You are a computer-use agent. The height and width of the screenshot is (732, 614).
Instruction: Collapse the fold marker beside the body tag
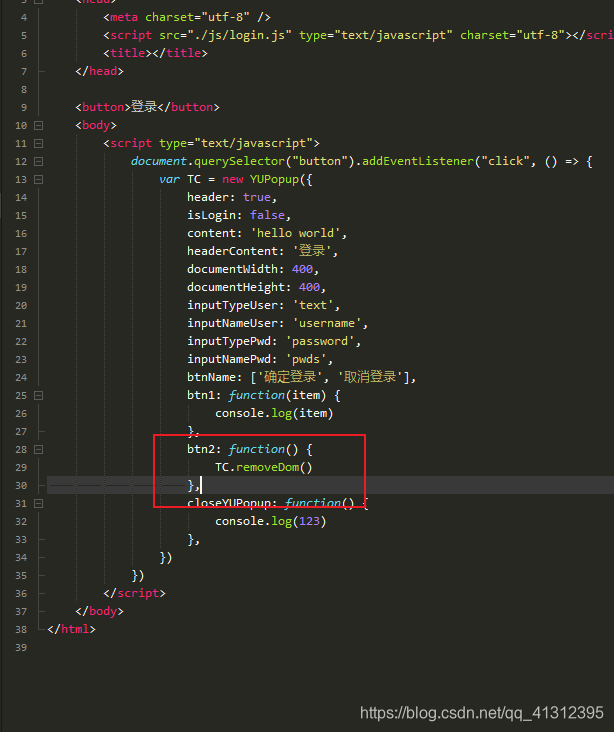coord(39,126)
